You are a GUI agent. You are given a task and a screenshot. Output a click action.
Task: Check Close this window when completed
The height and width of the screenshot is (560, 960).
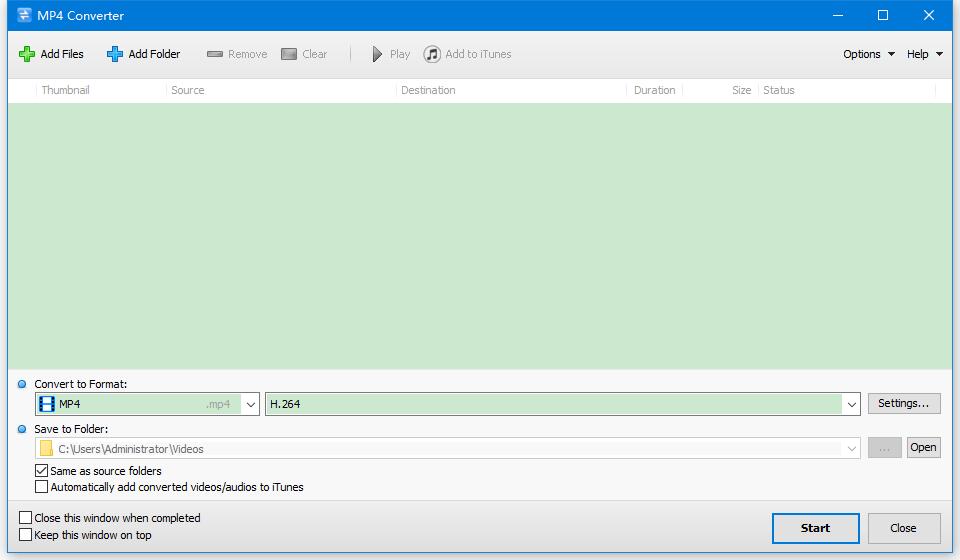(25, 518)
